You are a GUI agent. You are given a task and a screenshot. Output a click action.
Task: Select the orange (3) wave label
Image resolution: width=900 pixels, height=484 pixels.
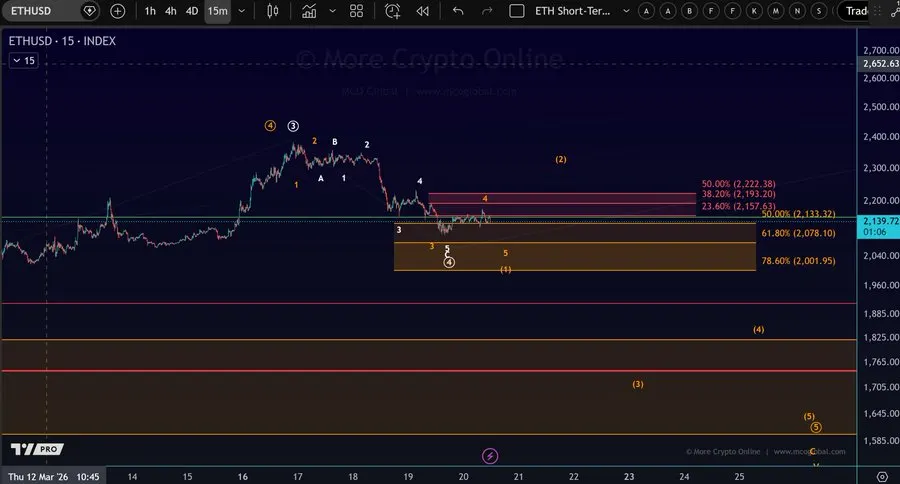[638, 384]
